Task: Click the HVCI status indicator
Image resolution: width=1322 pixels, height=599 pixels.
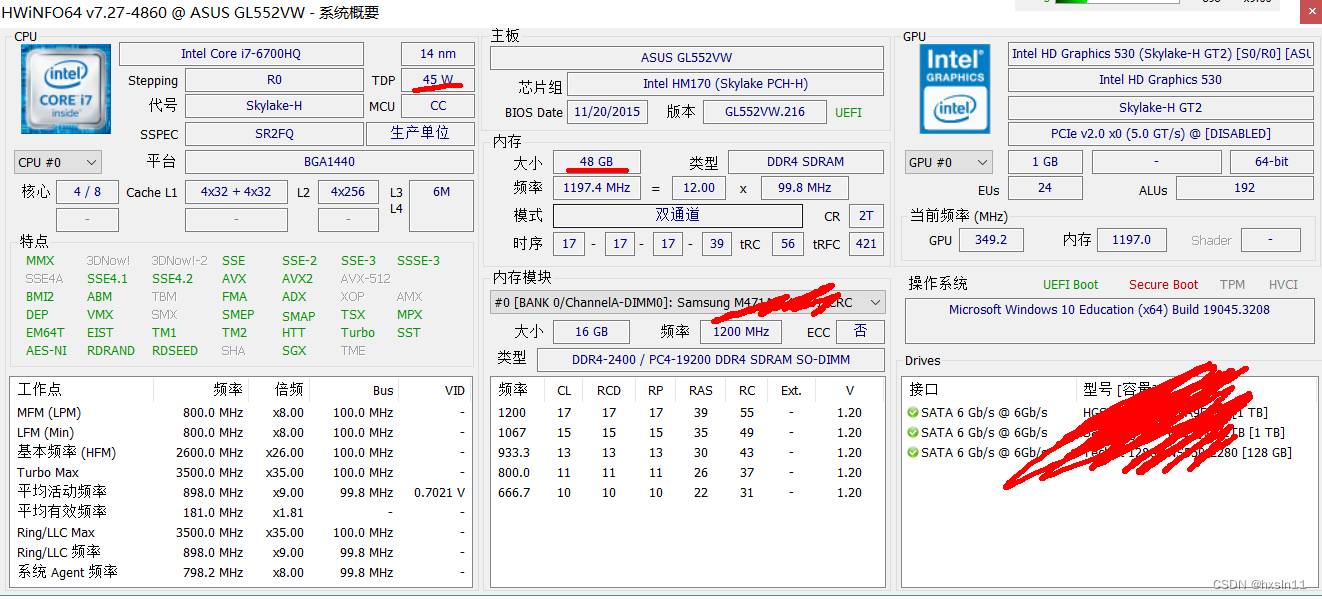Action: pos(1283,285)
